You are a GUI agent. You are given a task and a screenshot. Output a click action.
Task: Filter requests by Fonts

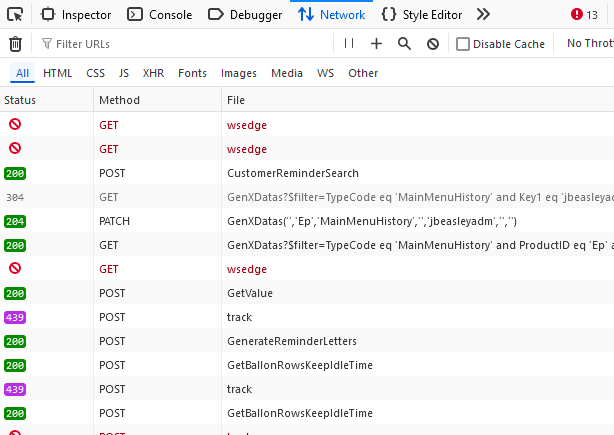[192, 73]
